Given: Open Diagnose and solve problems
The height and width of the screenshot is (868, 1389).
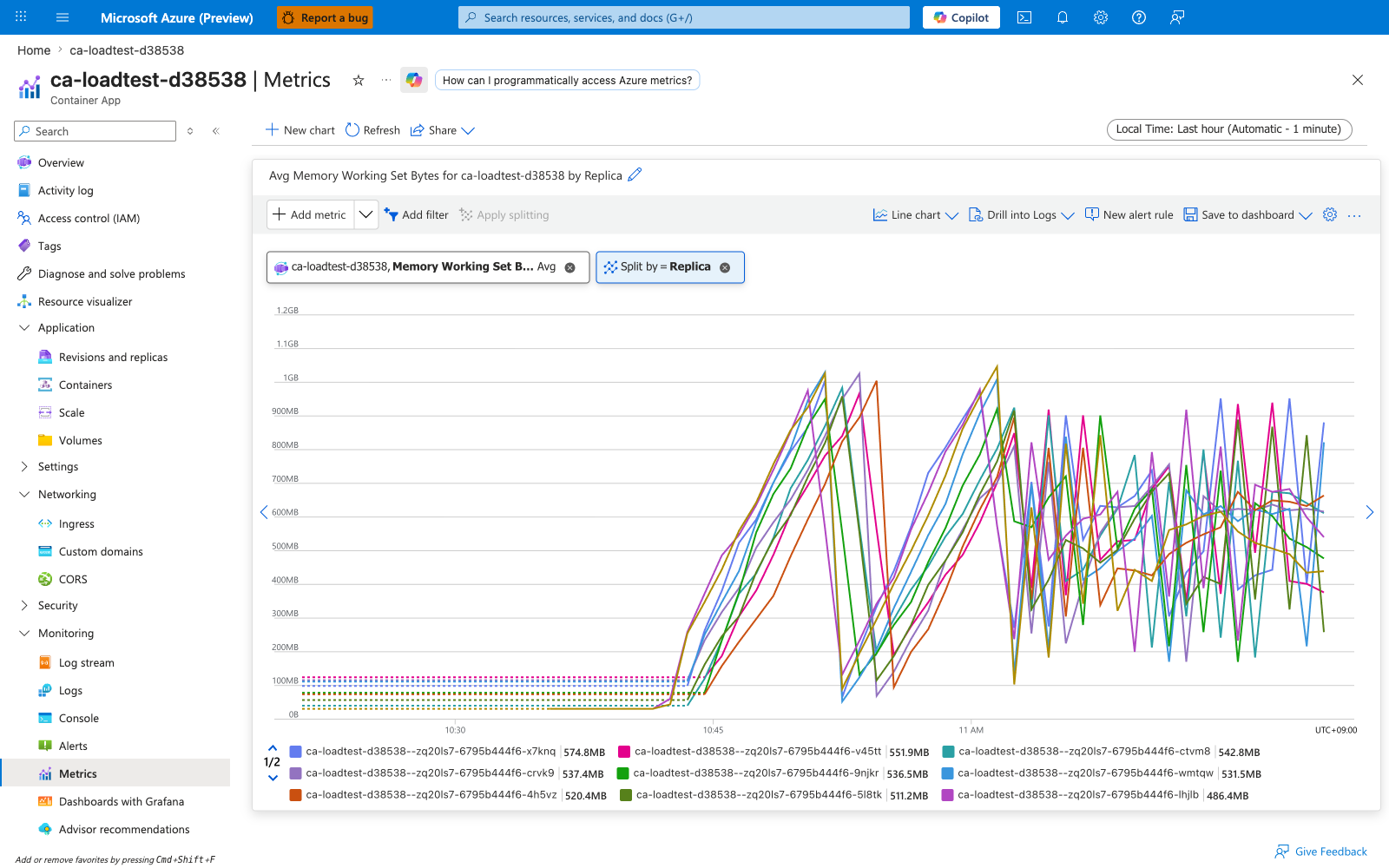Looking at the screenshot, I should [x=111, y=274].
